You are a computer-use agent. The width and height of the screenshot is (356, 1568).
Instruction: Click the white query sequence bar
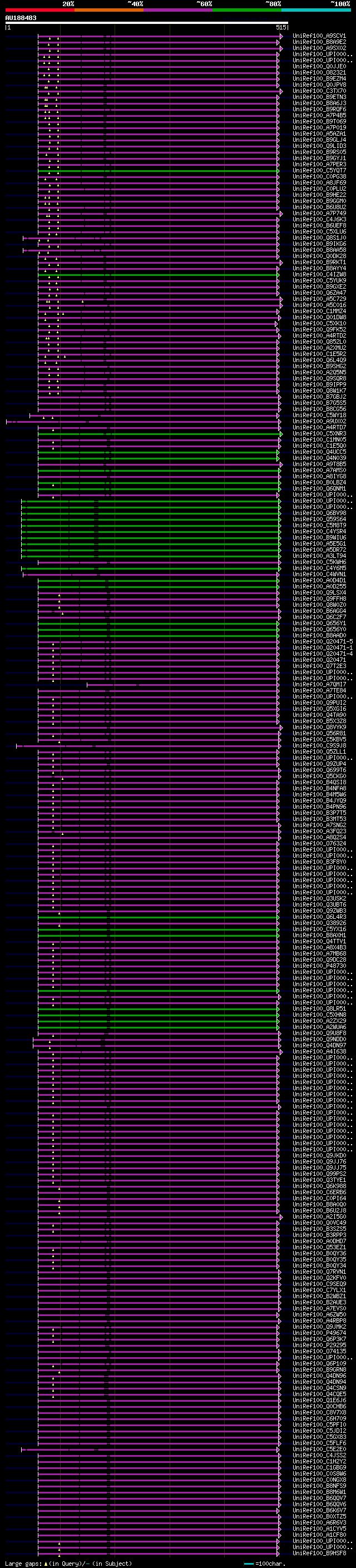(x=147, y=23)
